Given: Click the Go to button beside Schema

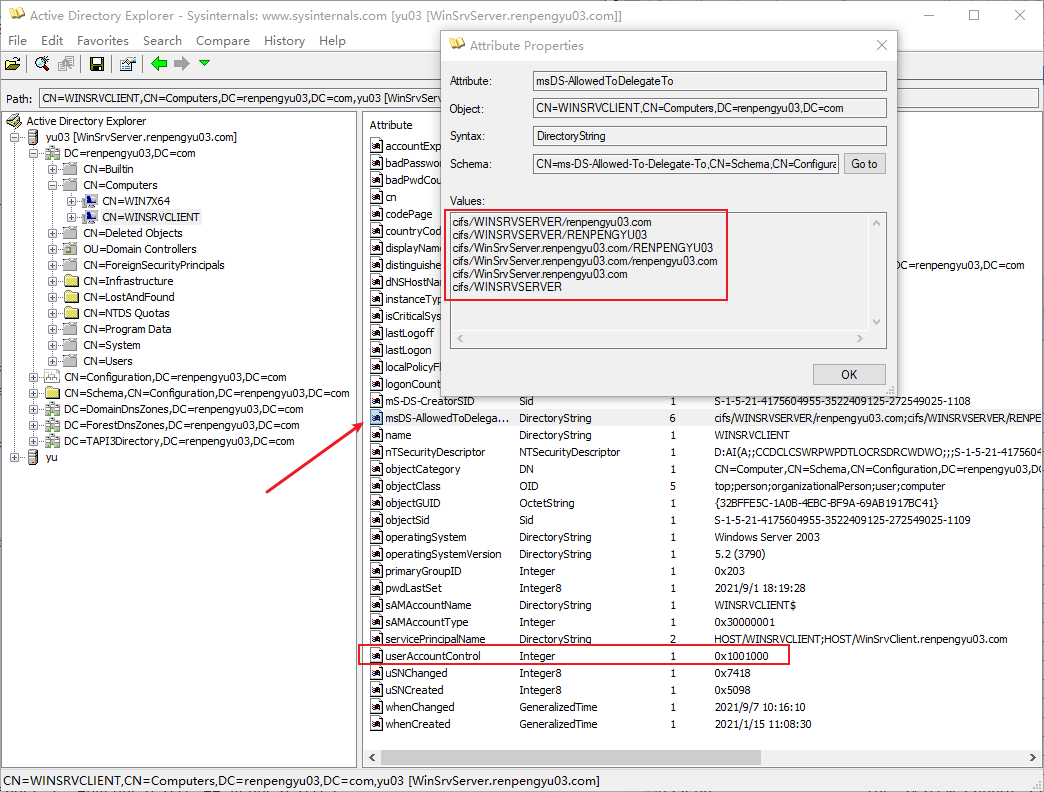Looking at the screenshot, I should (x=864, y=164).
